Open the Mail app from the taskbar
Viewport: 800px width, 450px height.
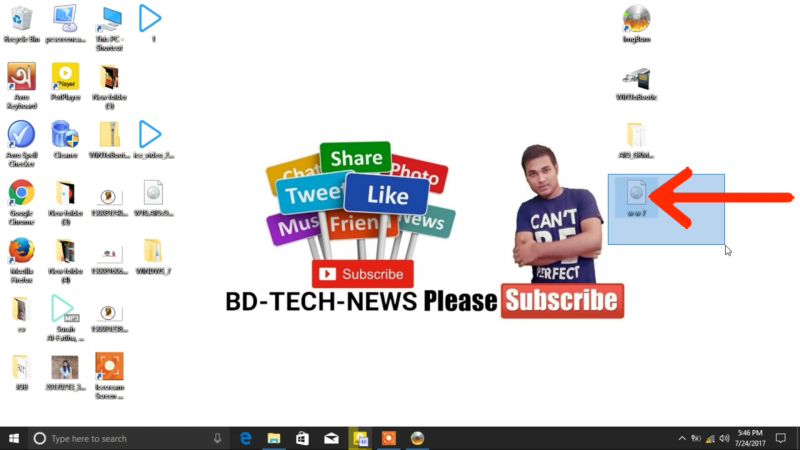click(x=331, y=438)
